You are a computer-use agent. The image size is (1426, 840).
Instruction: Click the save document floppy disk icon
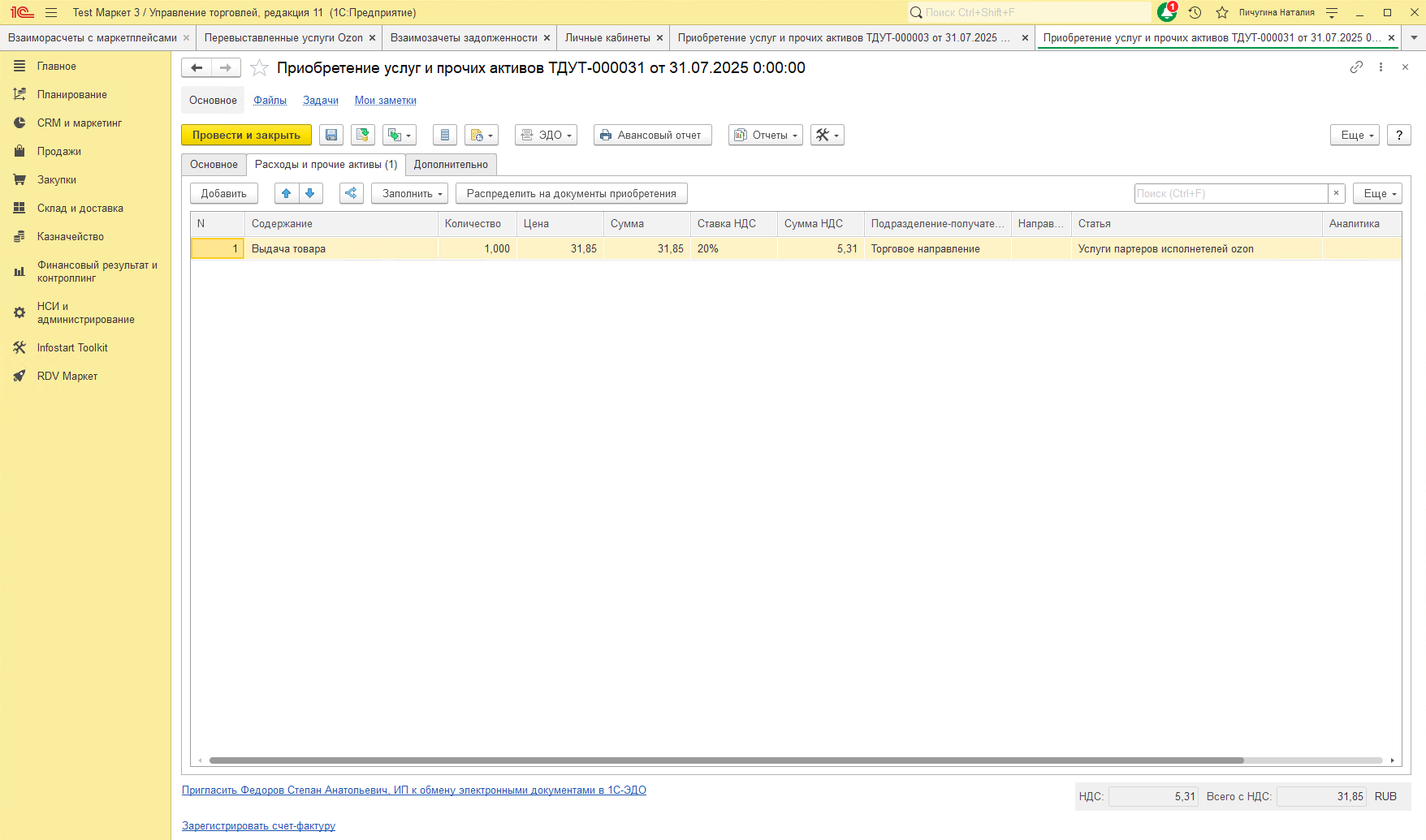(331, 135)
